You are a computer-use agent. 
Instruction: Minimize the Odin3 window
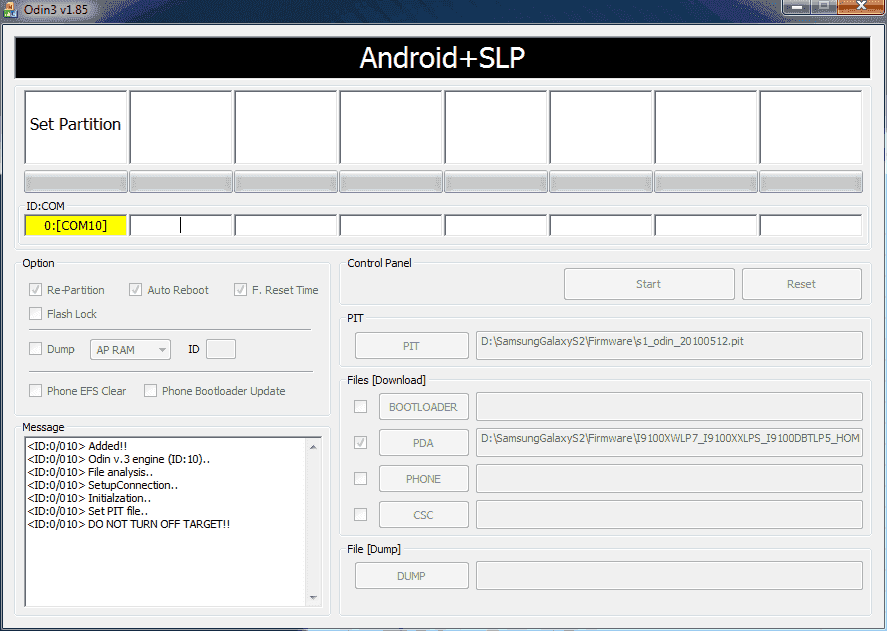click(796, 7)
